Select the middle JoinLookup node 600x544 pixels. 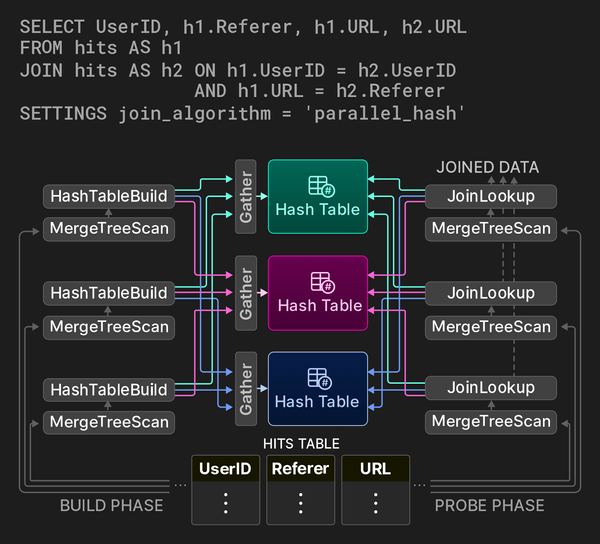coord(490,293)
